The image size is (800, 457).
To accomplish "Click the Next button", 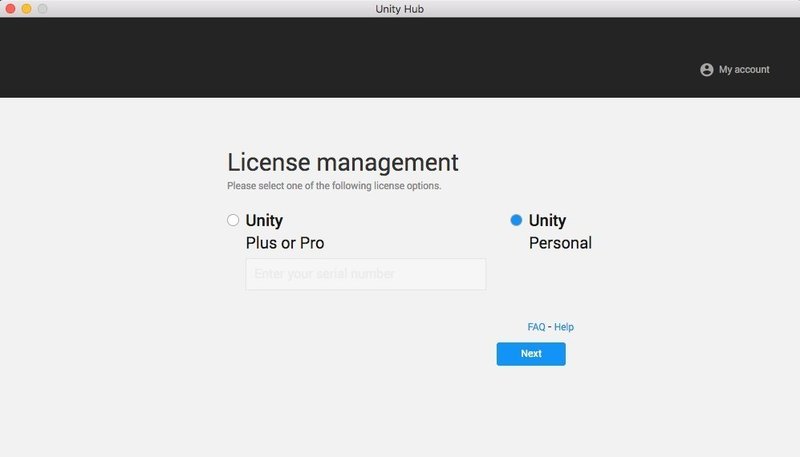I will coord(531,353).
